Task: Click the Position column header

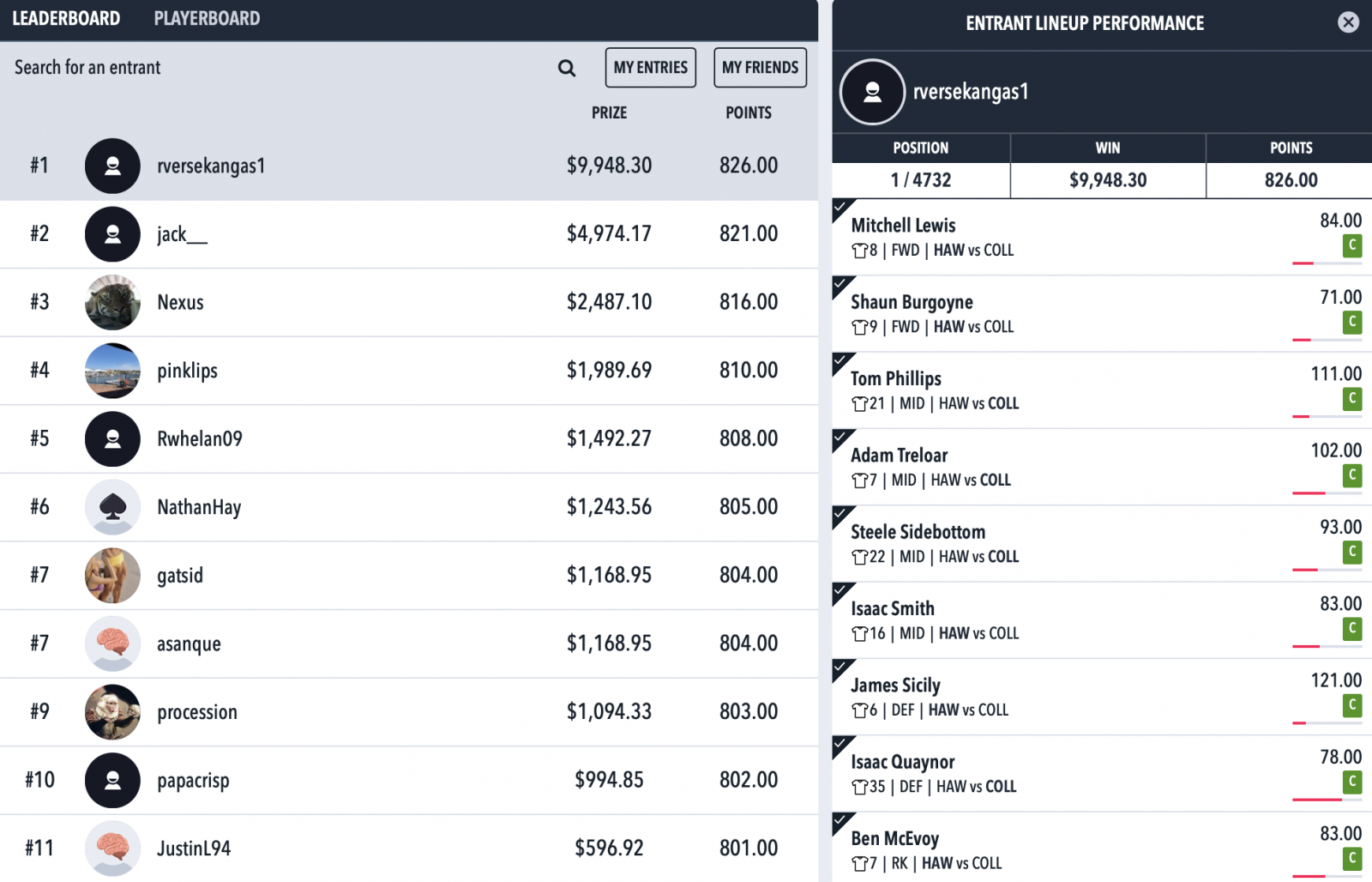Action: 921,148
